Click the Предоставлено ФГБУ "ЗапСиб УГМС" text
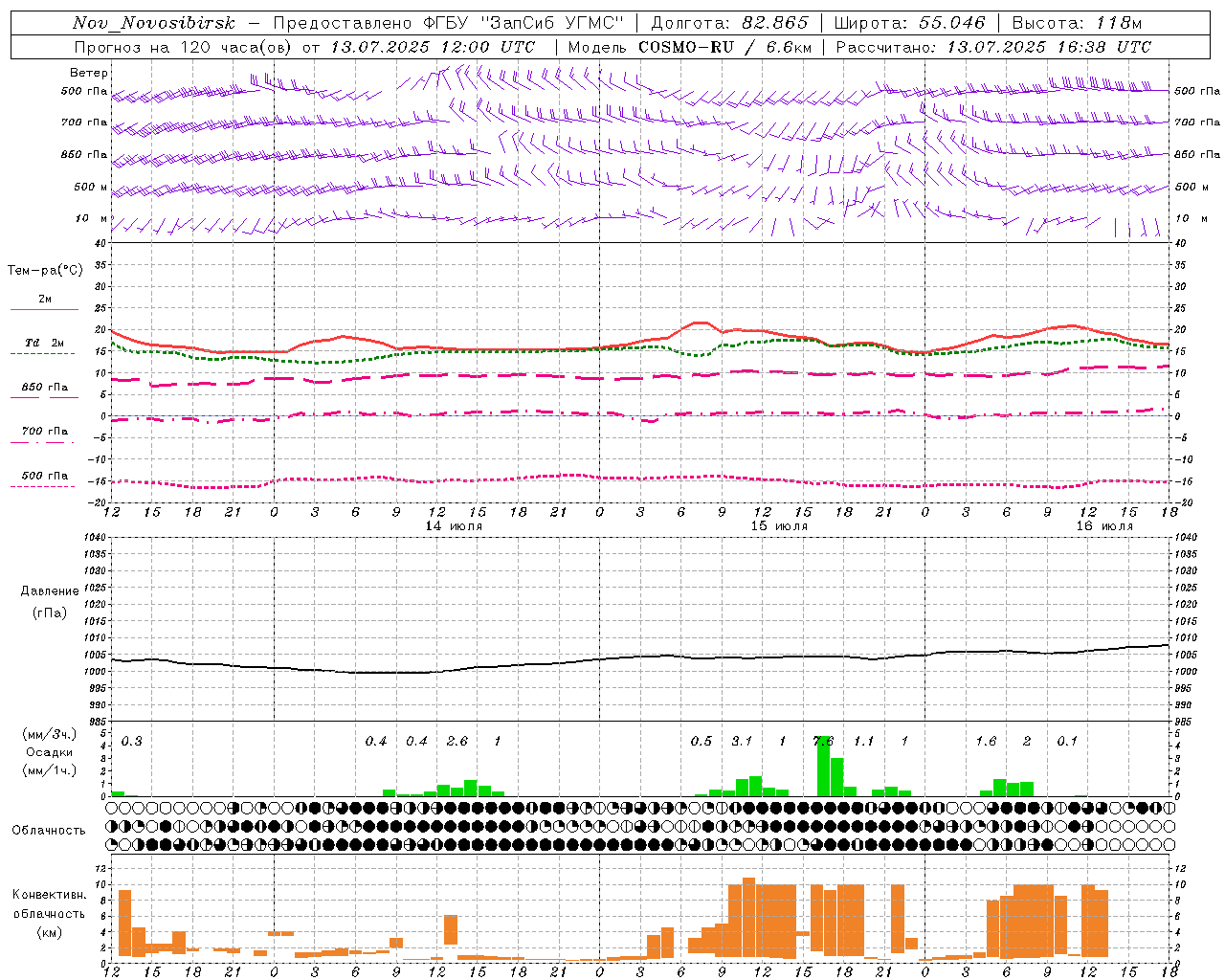The image size is (1225, 980). tap(449, 23)
